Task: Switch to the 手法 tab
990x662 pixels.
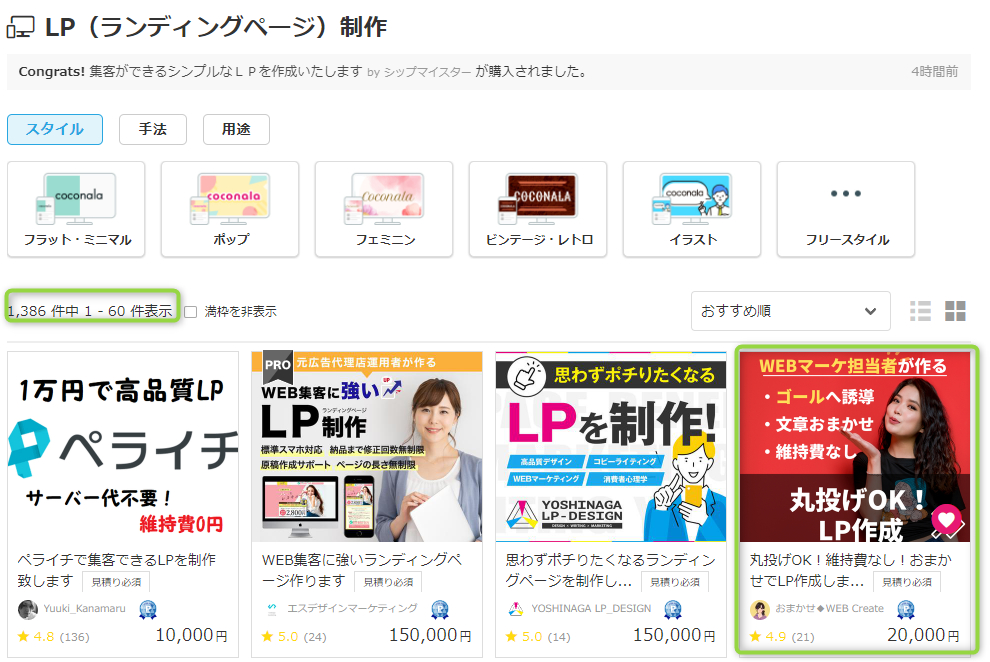Action: click(x=153, y=129)
